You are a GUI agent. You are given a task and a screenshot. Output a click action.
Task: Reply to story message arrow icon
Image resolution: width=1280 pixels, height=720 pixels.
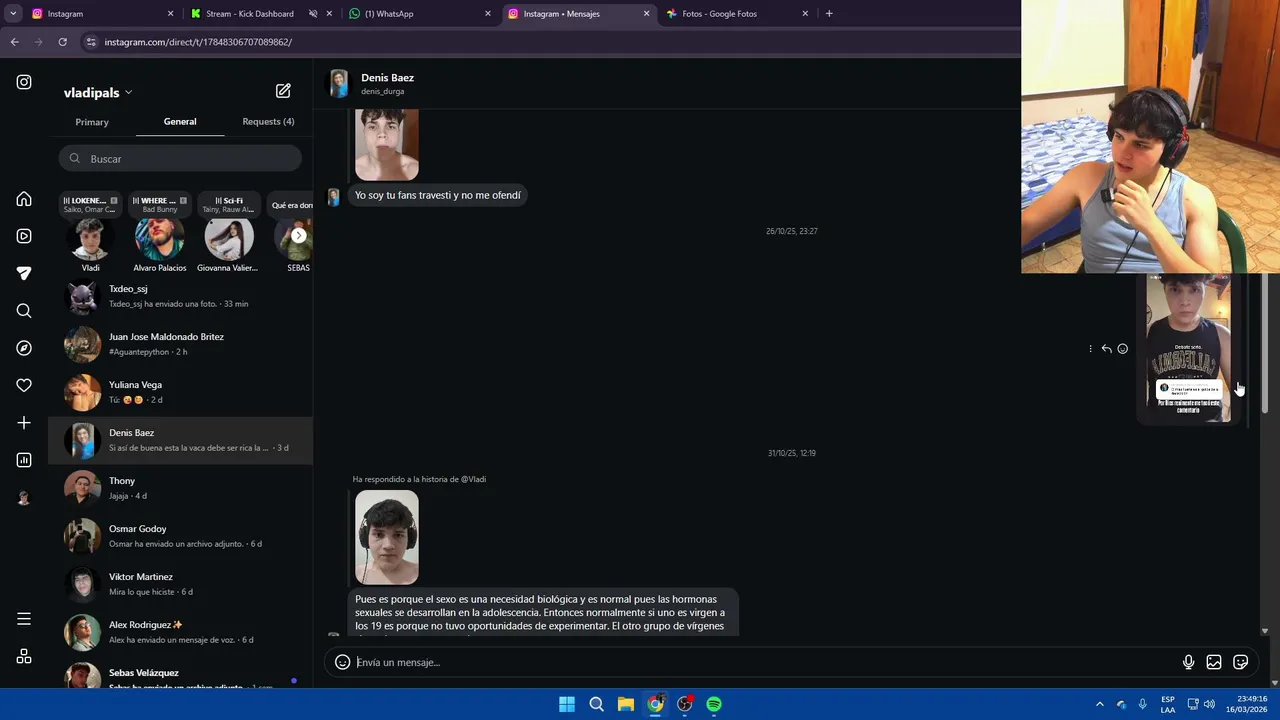pos(1106,349)
